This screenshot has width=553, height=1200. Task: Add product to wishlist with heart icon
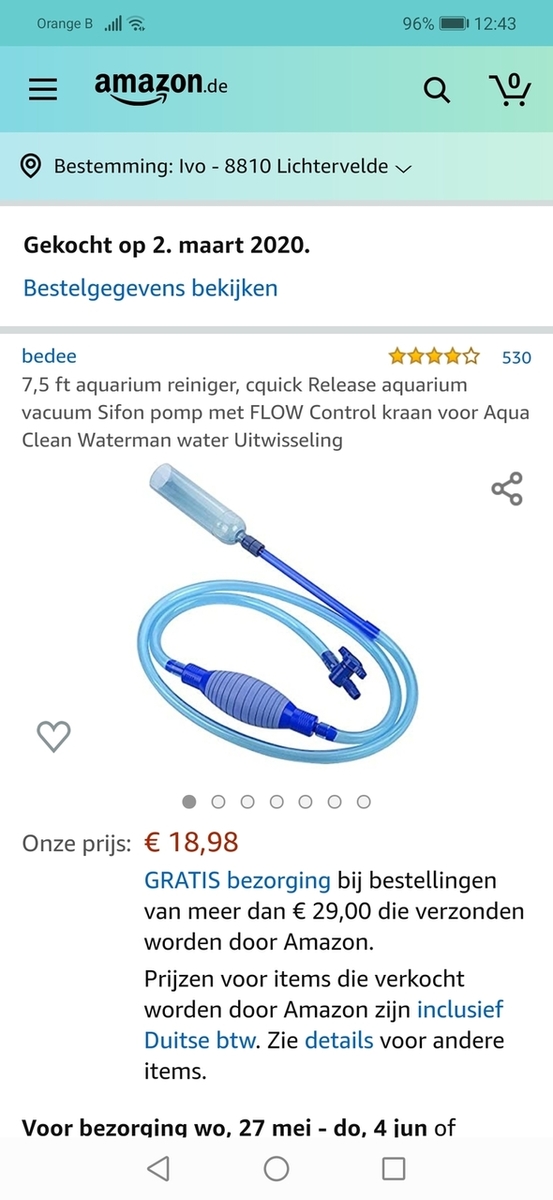coord(53,737)
